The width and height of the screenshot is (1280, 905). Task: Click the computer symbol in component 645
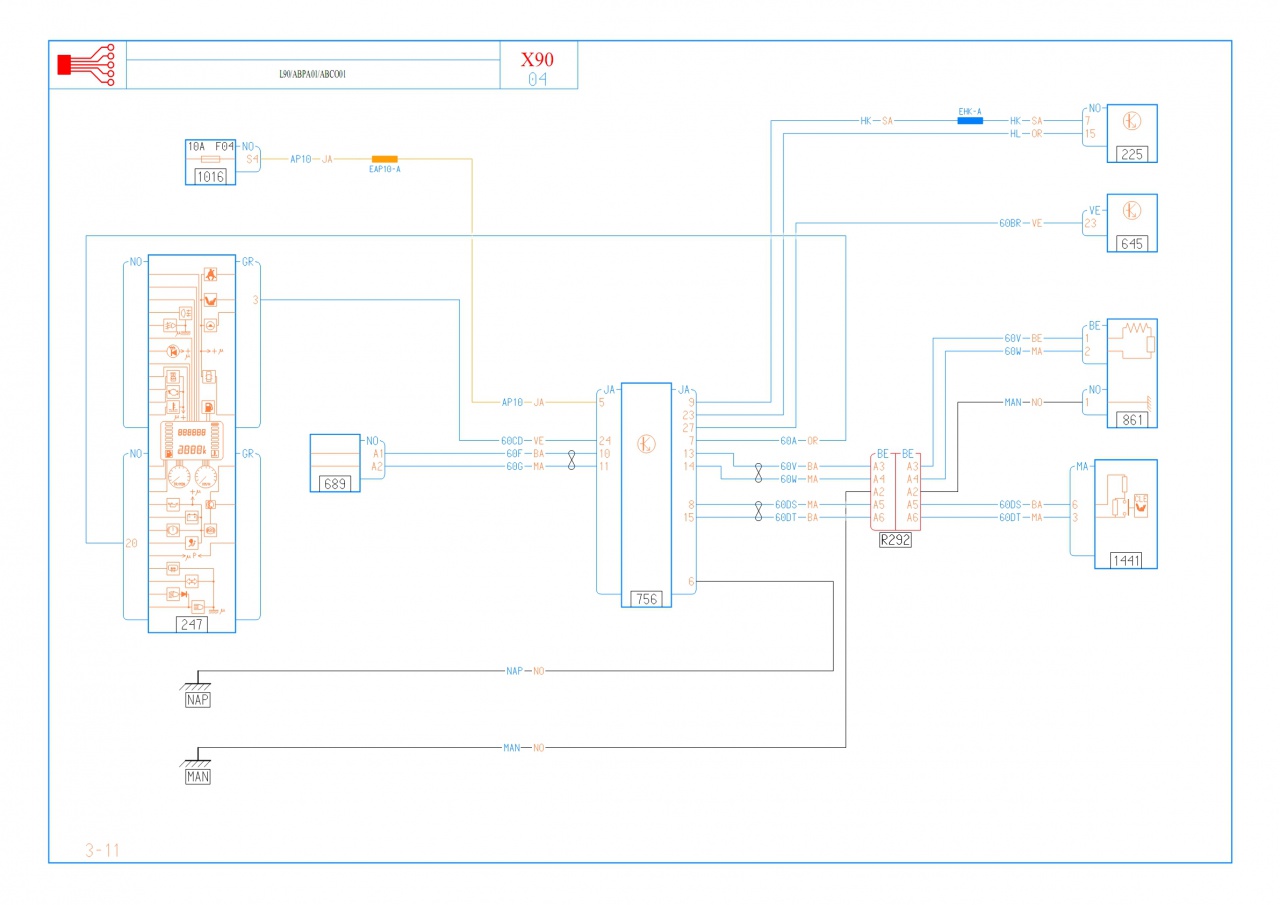point(1132,211)
